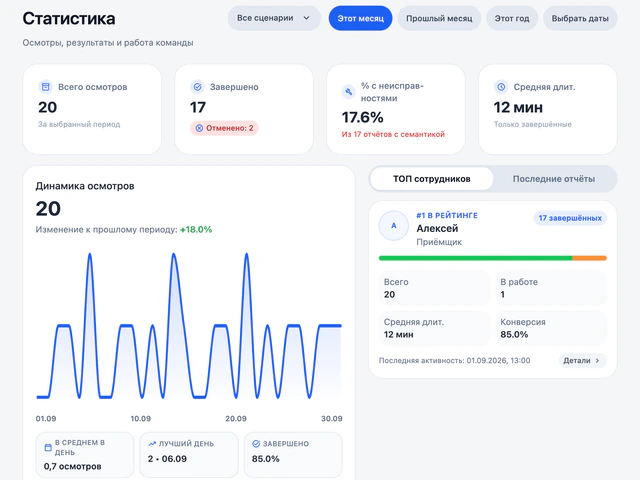Switch to the 'Последние отчёты' tab
Screen dimensions: 640x480
[554, 179]
